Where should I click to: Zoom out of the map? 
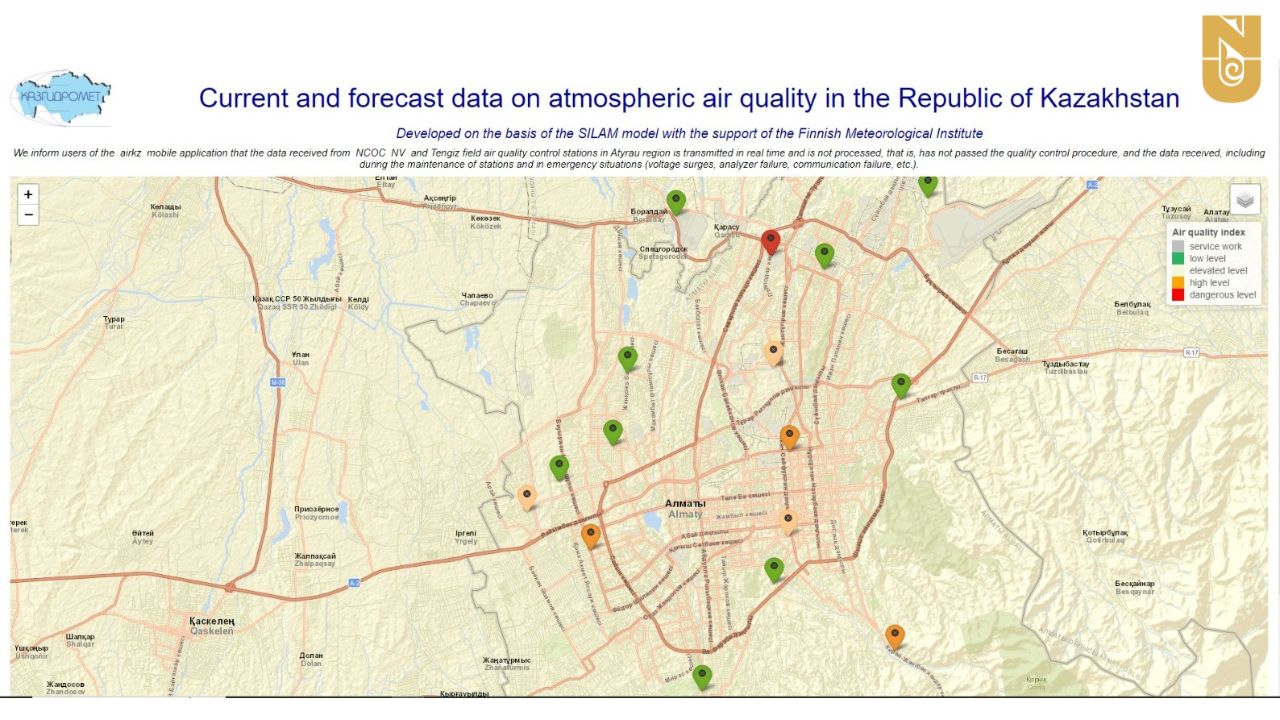(28, 215)
